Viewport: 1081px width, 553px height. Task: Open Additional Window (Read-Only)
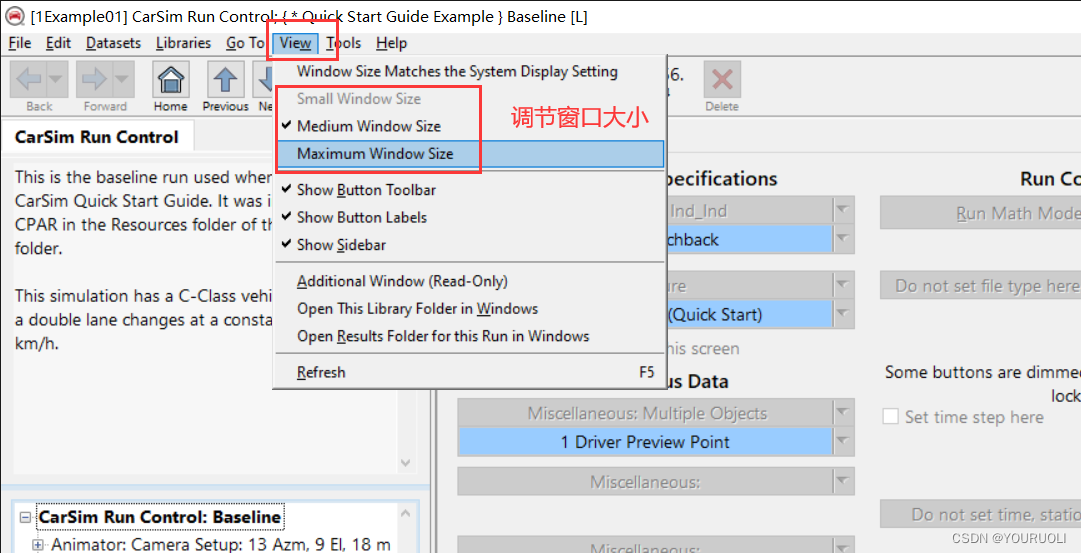tap(469, 281)
